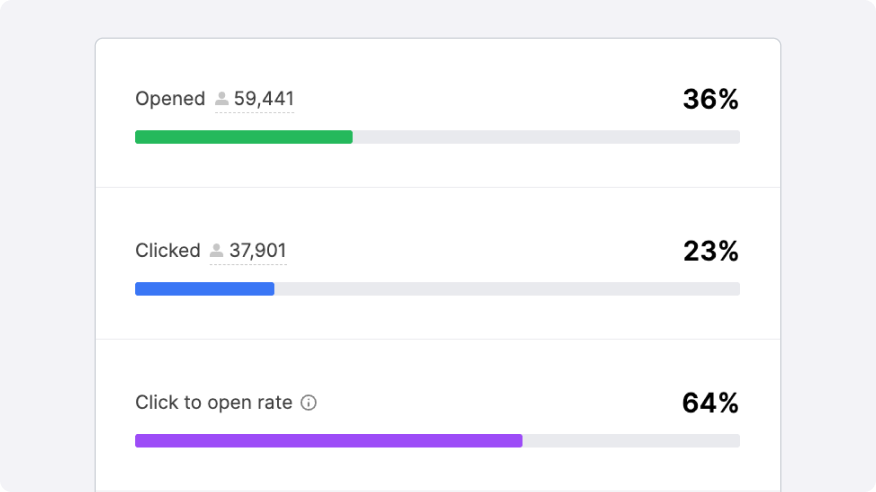876x492 pixels.
Task: Click the Clicked metric label
Action: click(x=168, y=251)
